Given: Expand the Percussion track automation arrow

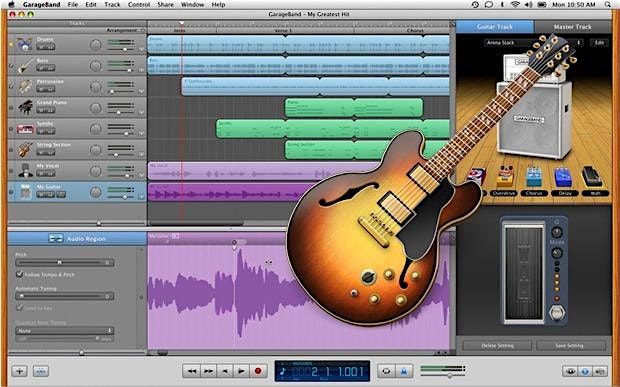Looking at the screenshot, I should coord(141,91).
